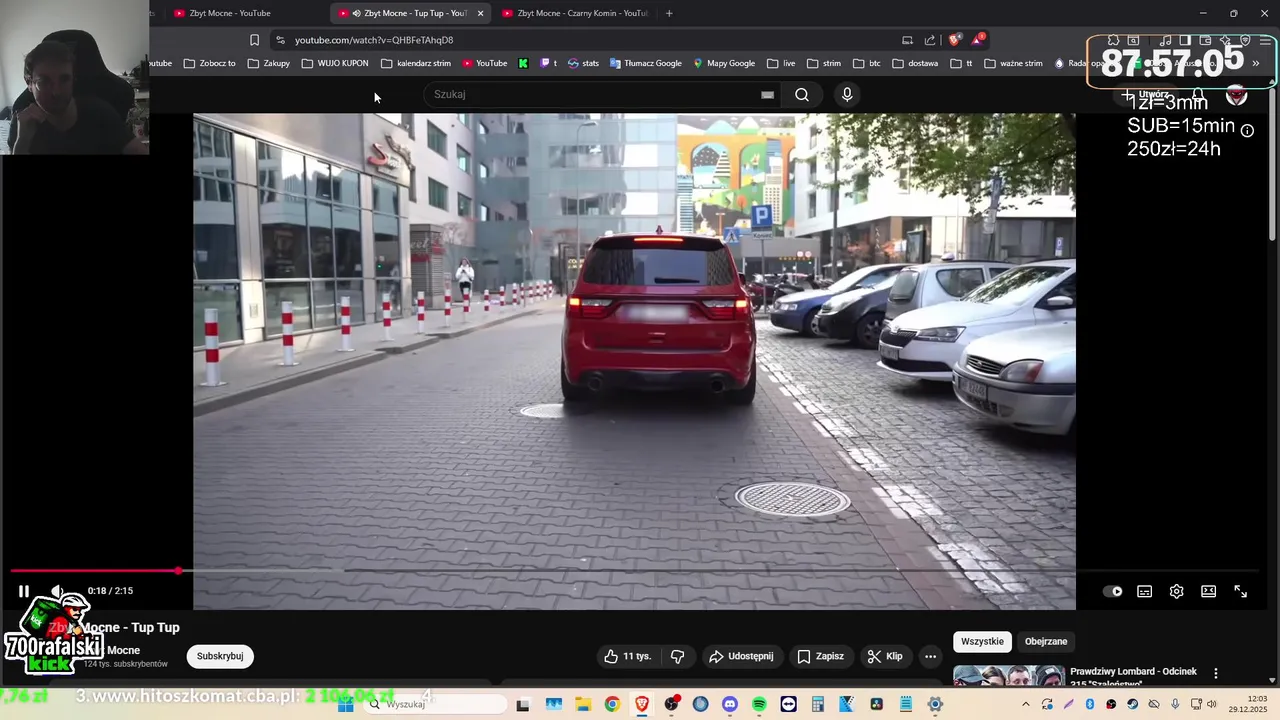Click the taskbar Wyszukaj search box

[x=436, y=704]
